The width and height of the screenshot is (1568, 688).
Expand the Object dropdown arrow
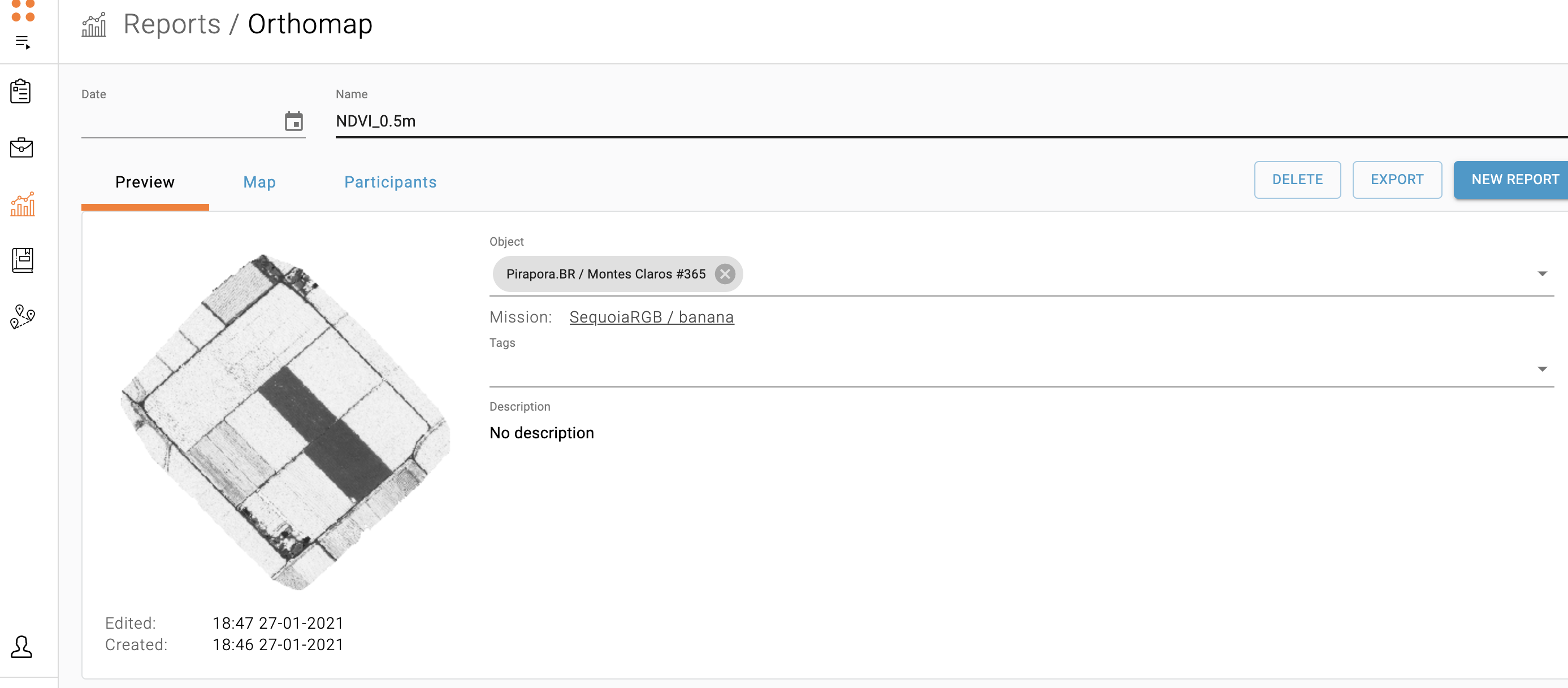1541,274
